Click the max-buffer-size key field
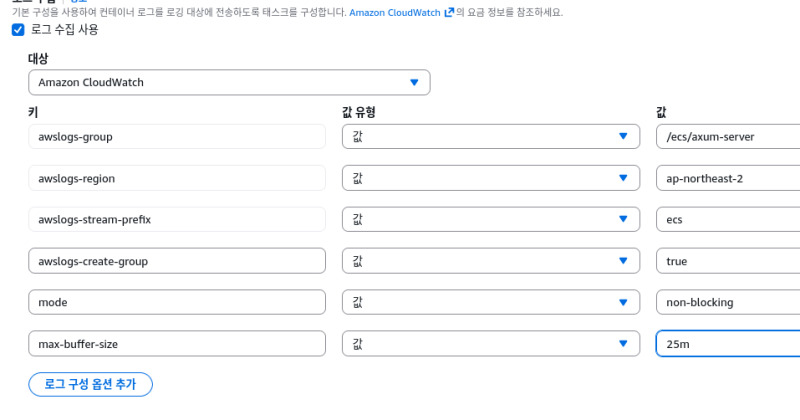 177,344
